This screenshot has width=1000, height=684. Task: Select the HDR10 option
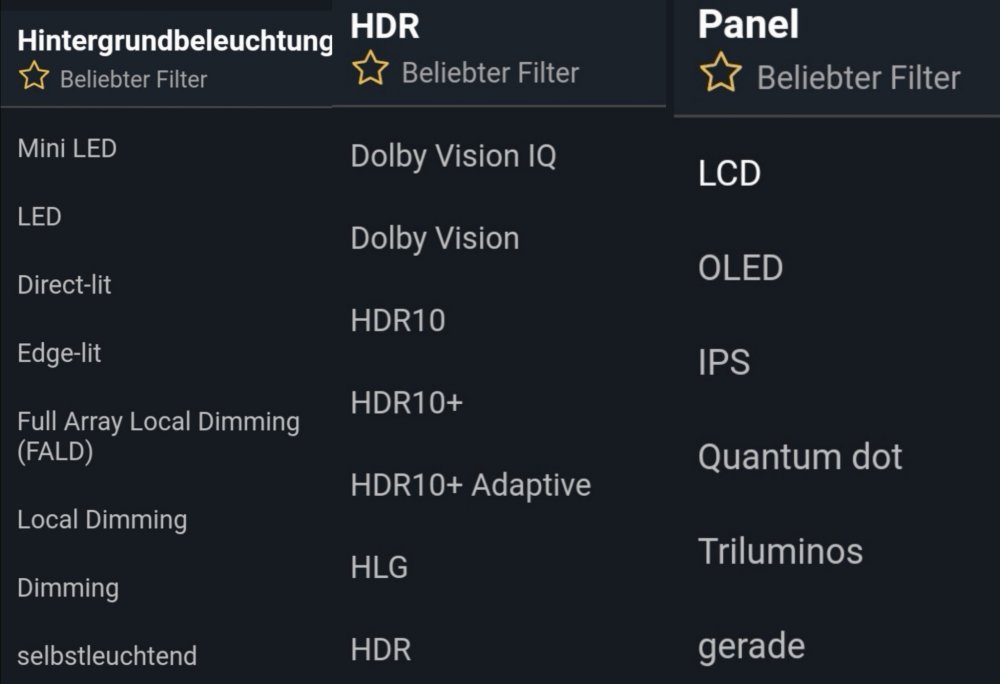point(398,321)
